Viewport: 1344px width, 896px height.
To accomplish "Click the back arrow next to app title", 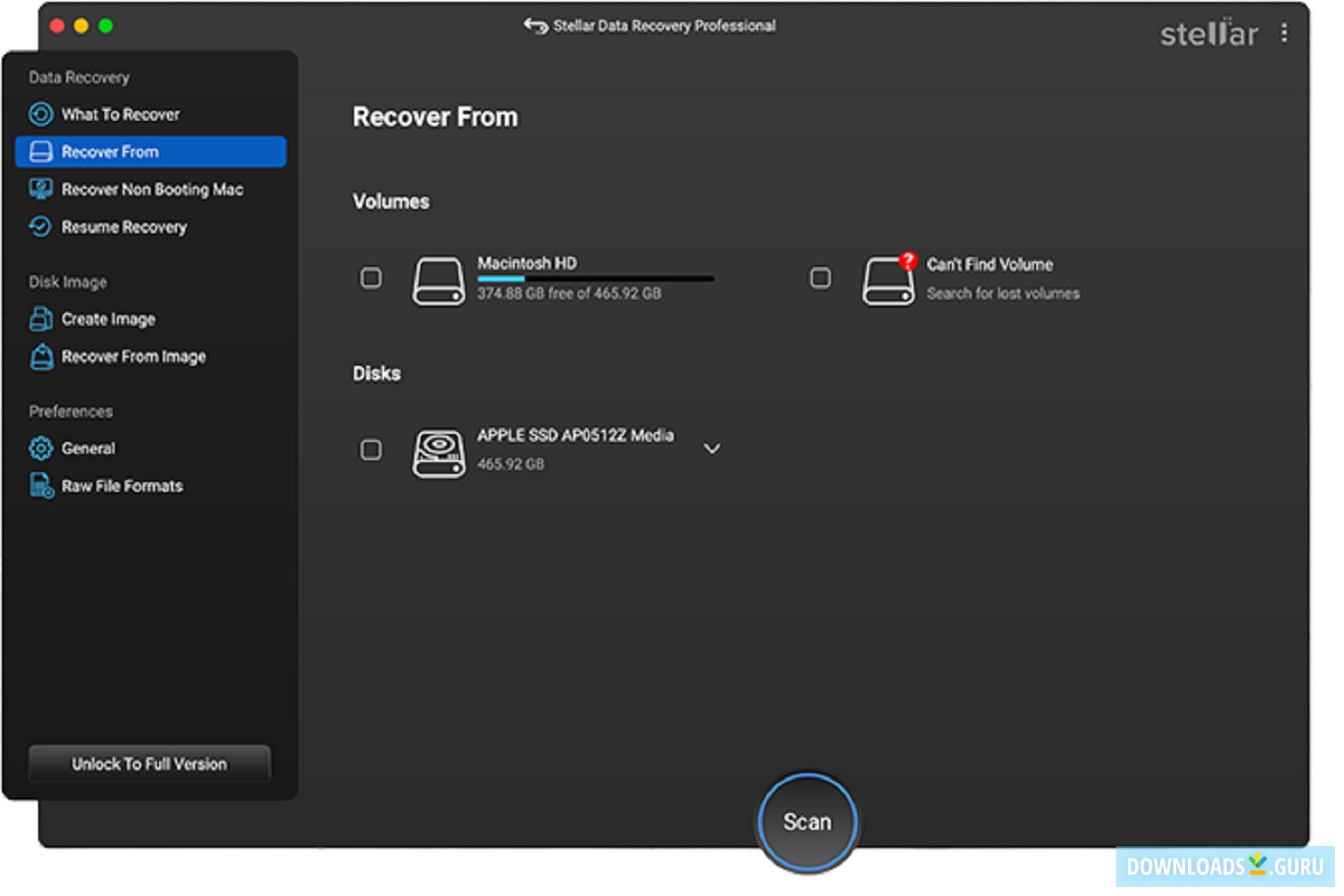I will 535,25.
